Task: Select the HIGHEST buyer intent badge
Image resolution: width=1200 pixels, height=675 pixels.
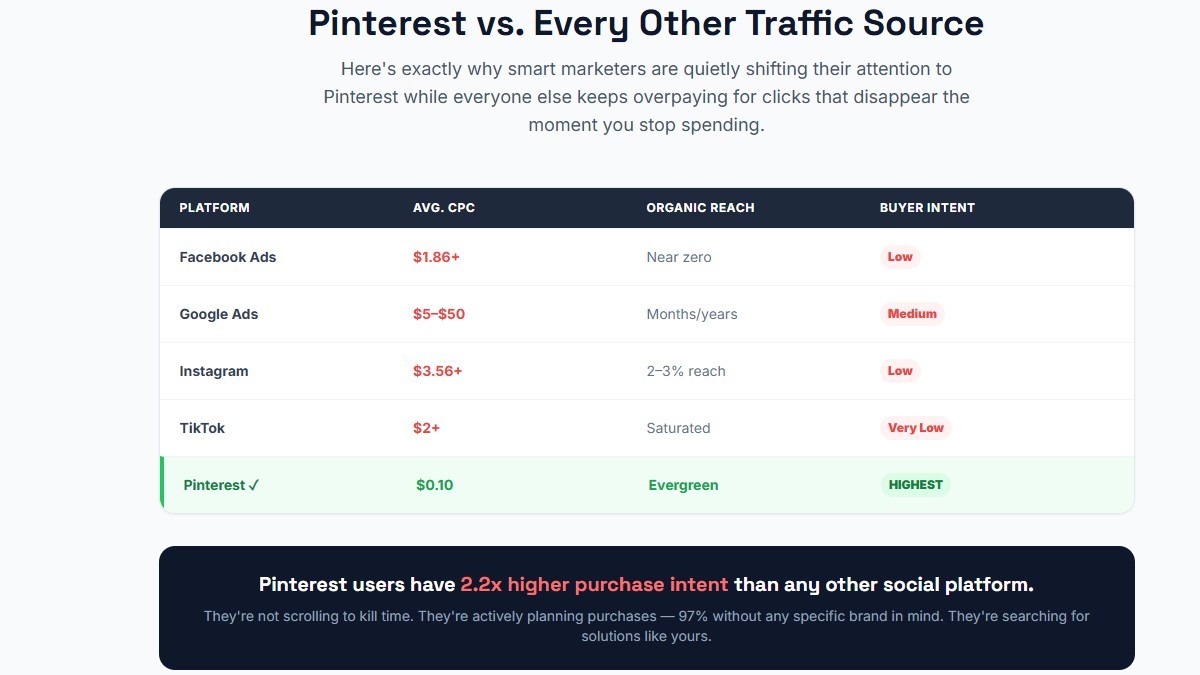Action: tap(916, 485)
